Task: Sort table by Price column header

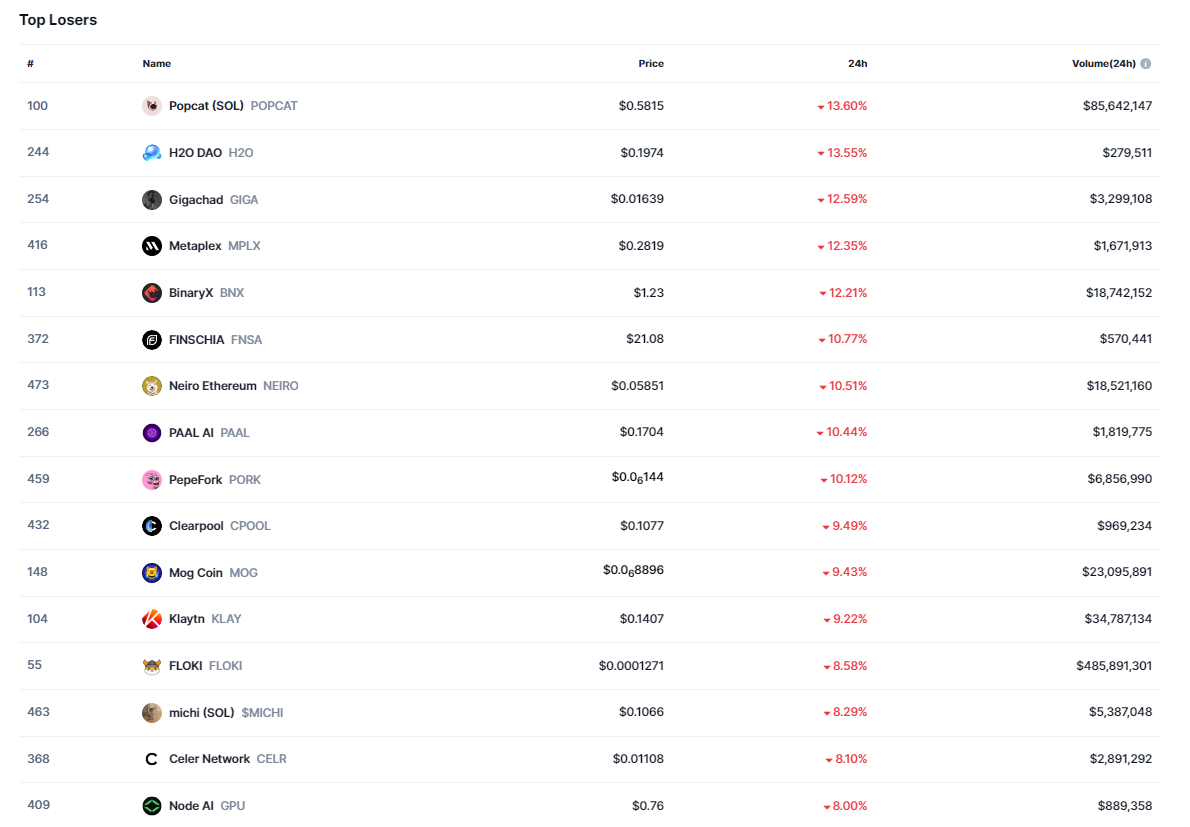Action: (651, 64)
